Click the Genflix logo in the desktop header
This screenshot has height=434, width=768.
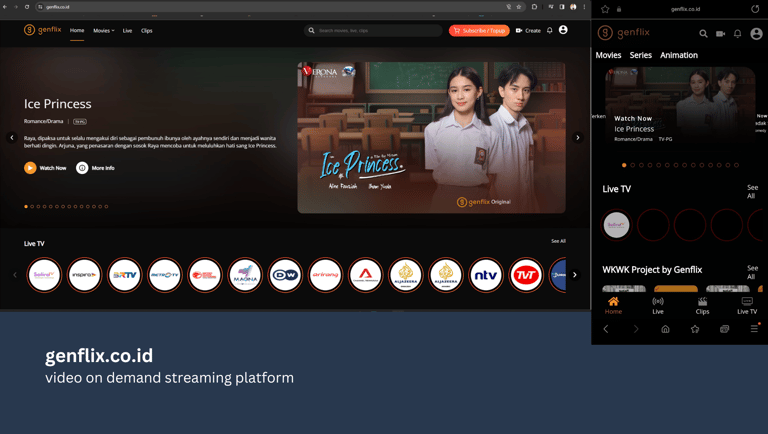[x=43, y=30]
